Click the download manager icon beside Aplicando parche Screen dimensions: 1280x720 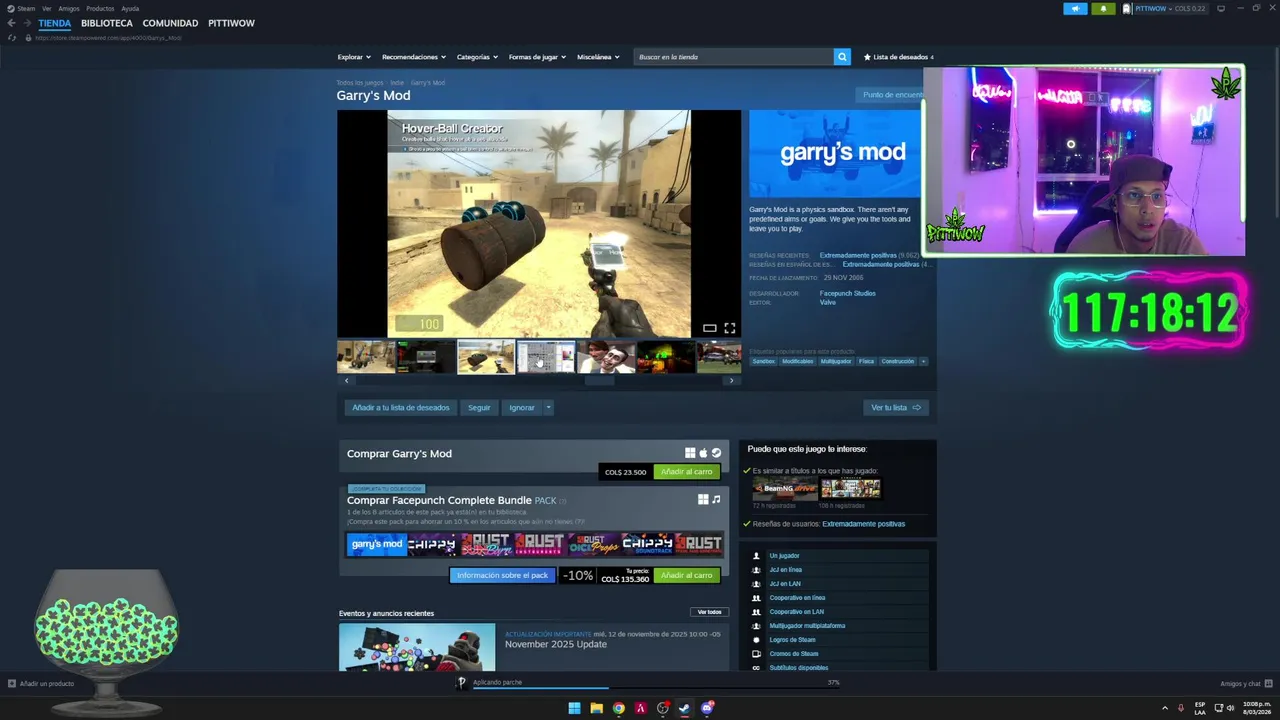tap(461, 683)
